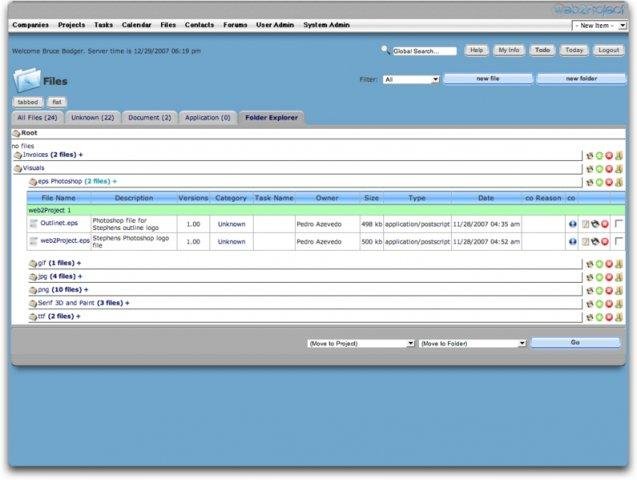Open the Move to Project dropdown

click(x=360, y=343)
